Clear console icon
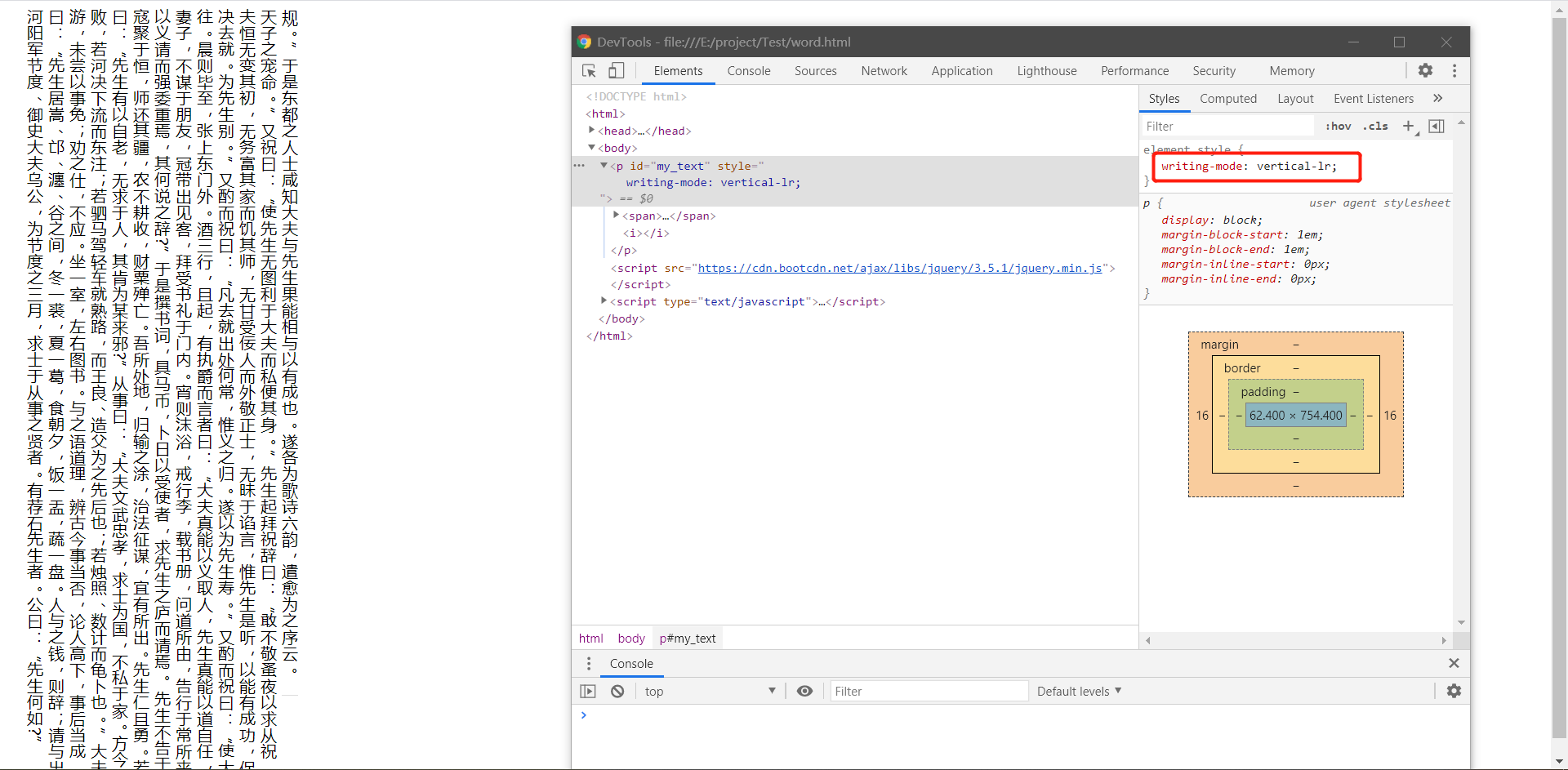The width and height of the screenshot is (1568, 770). 617,692
